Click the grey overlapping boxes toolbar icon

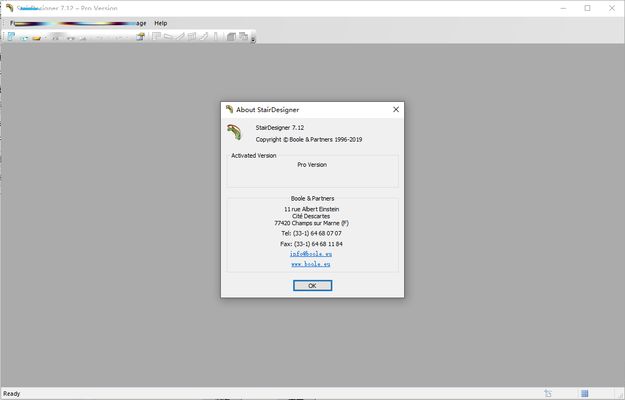point(243,37)
